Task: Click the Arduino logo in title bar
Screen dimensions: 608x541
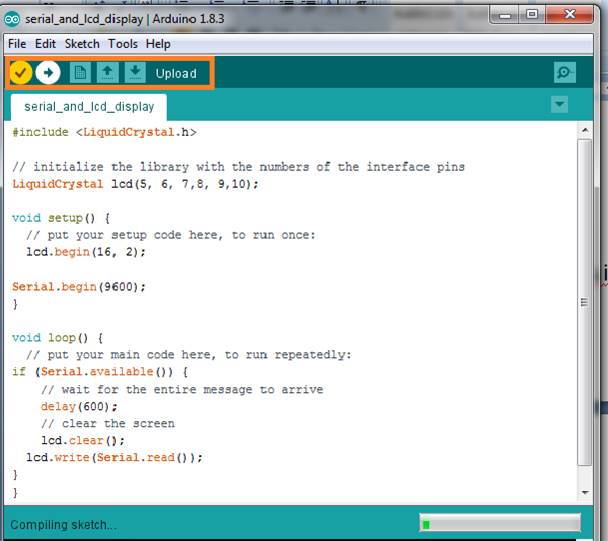Action: (12, 19)
